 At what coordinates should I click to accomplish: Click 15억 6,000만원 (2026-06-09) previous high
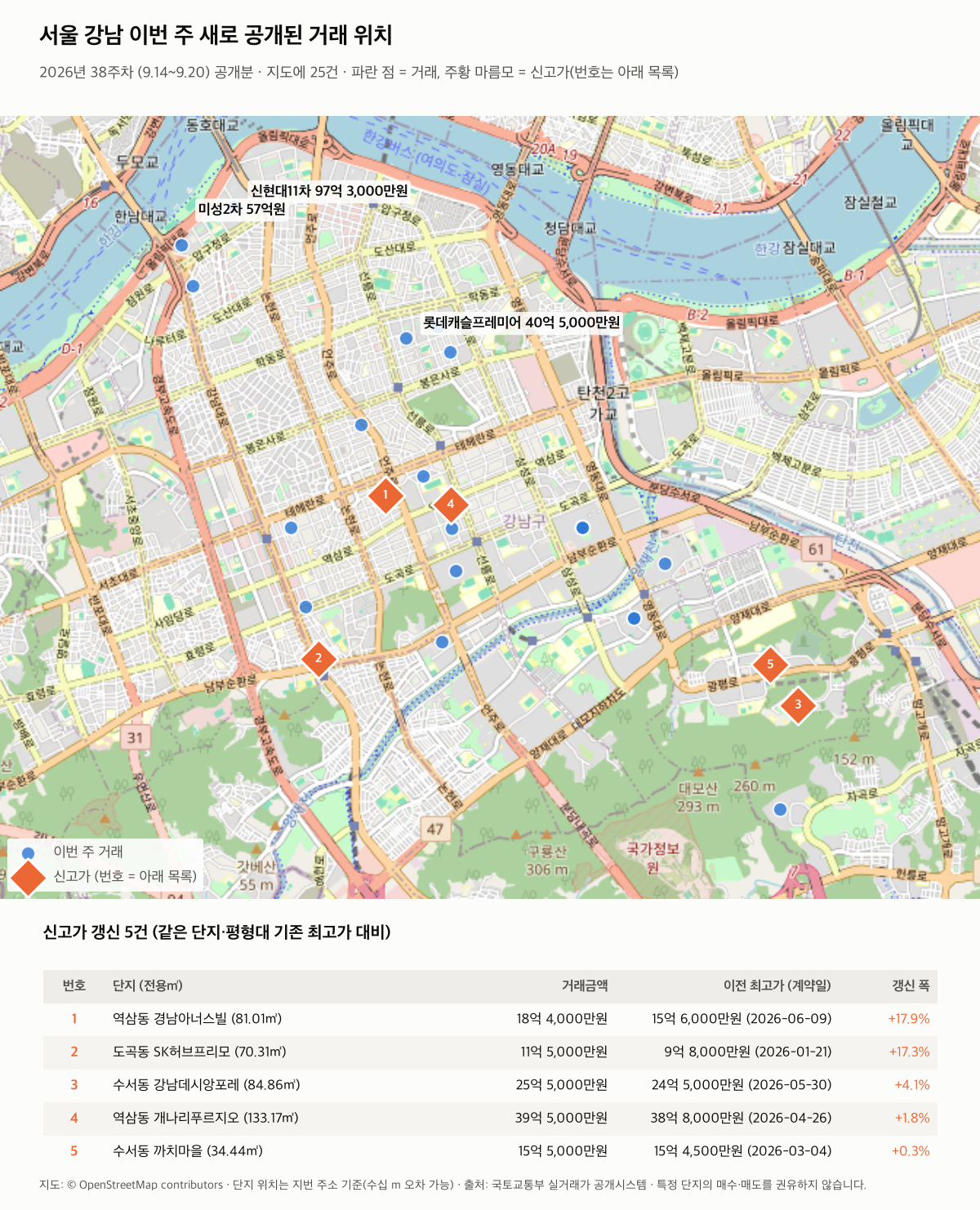pos(742,1019)
